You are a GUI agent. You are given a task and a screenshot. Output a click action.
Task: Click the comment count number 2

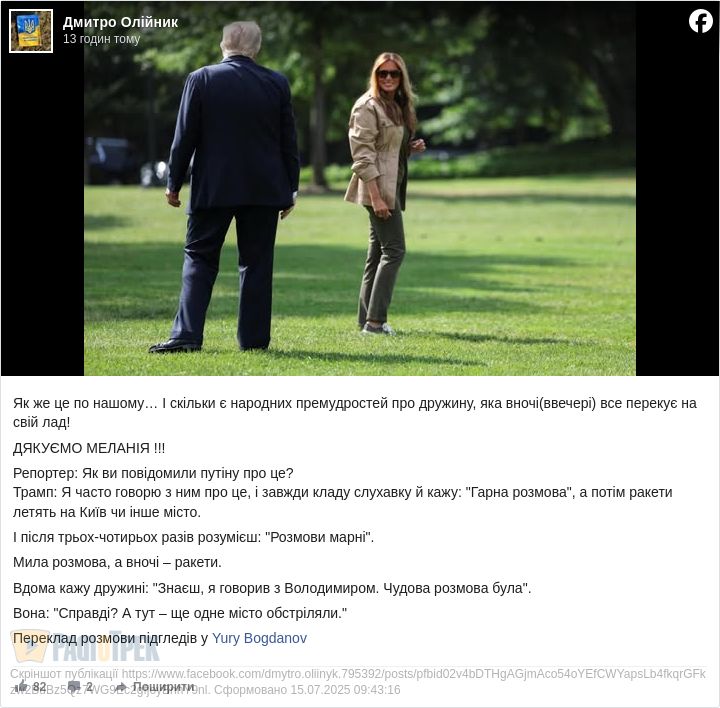90,686
